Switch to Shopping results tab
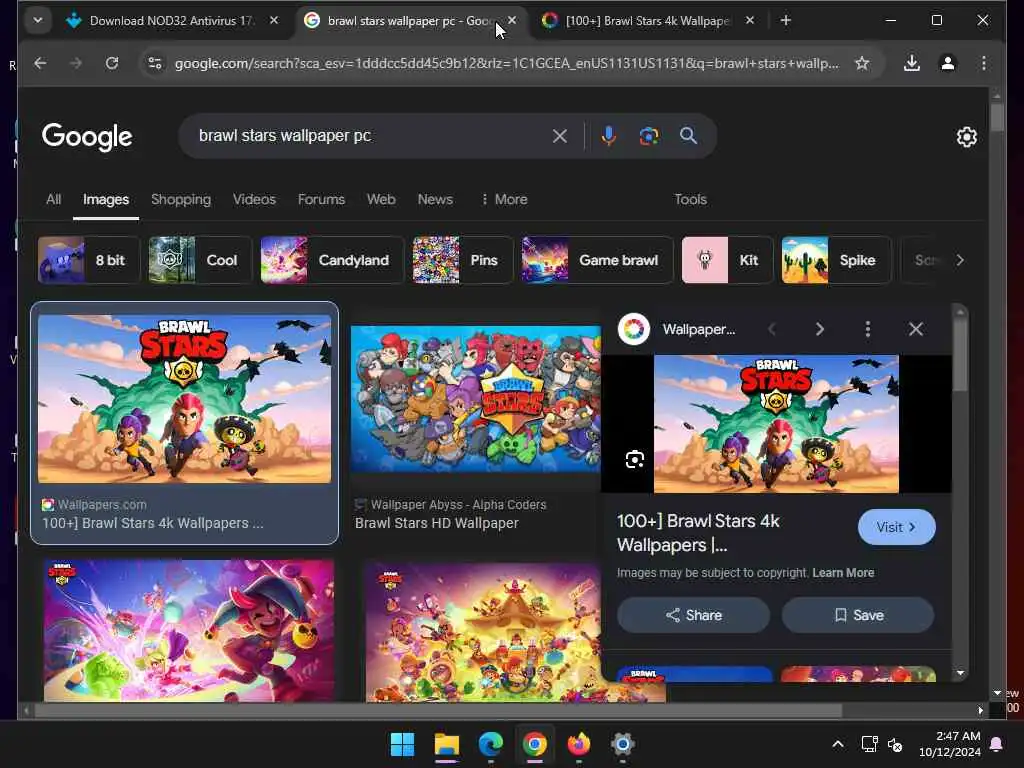Image resolution: width=1024 pixels, height=768 pixels. click(x=181, y=199)
